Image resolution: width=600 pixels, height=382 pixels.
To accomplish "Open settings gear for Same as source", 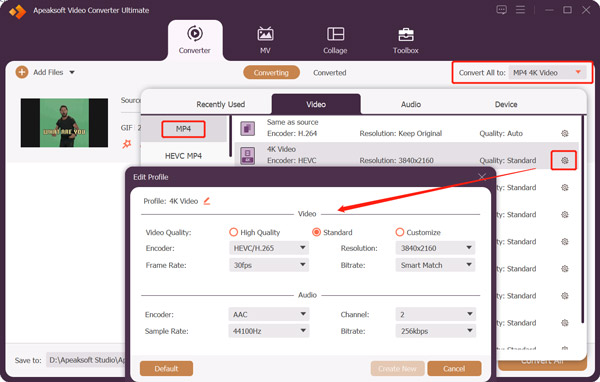I will pyautogui.click(x=564, y=133).
